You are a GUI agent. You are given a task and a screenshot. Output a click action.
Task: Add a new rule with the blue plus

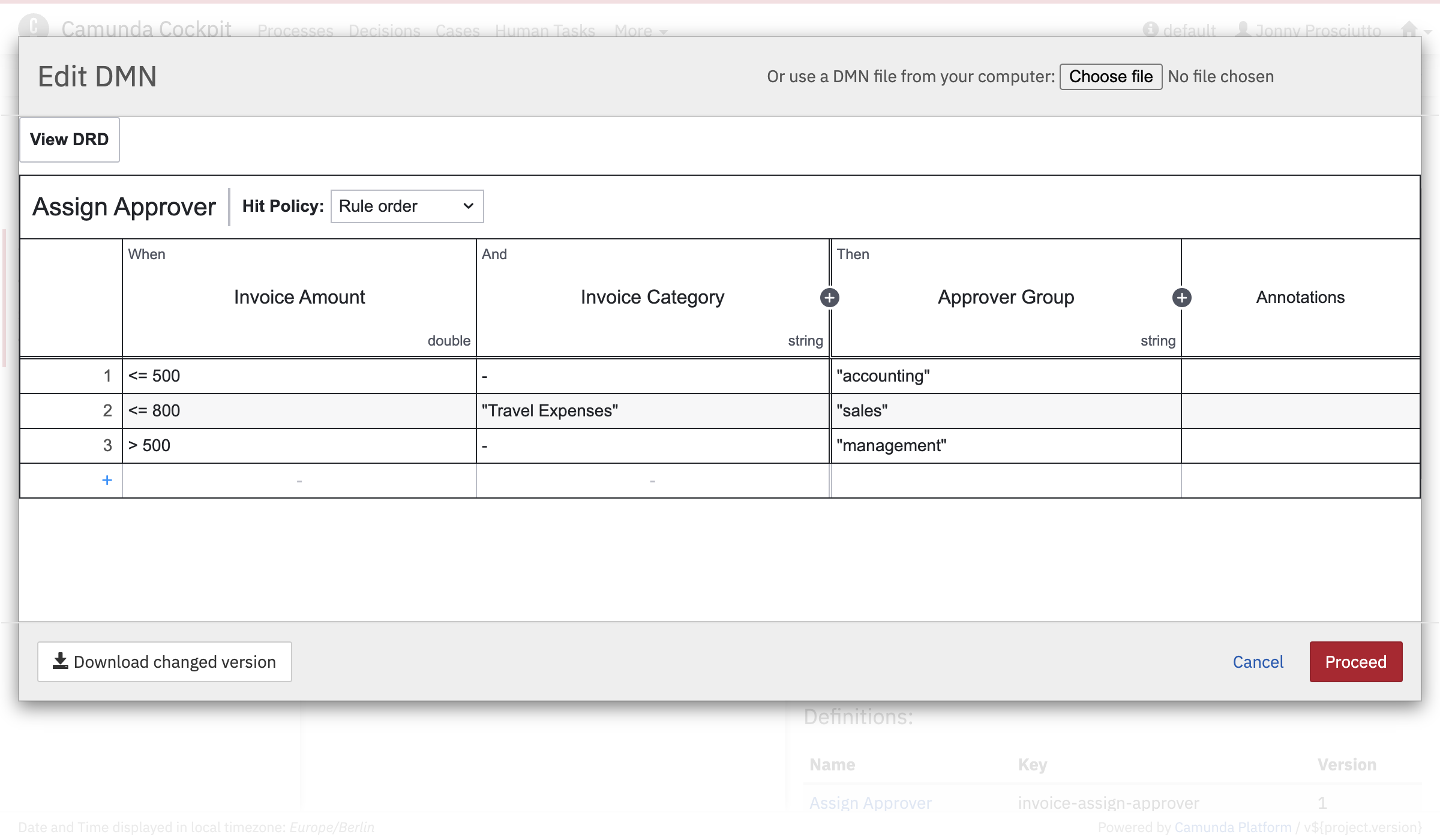tap(107, 480)
